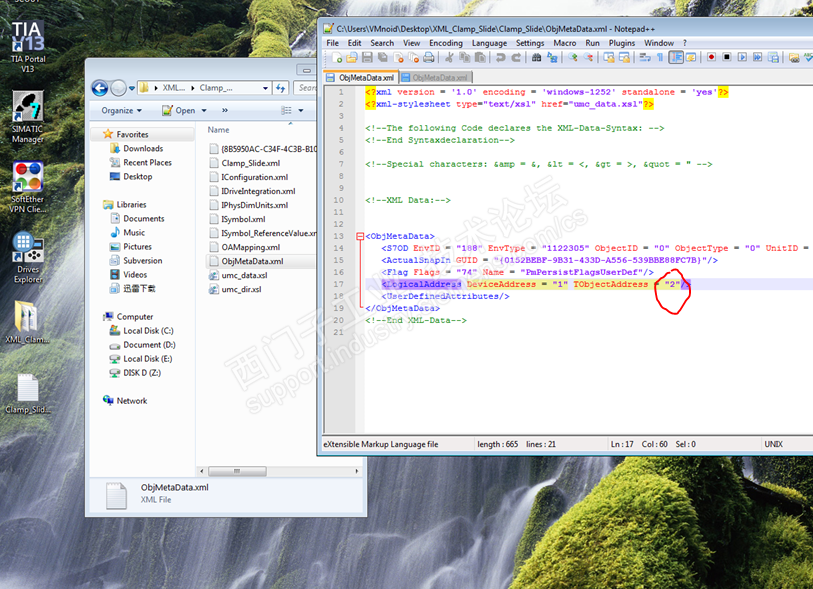The image size is (813, 589).
Task: Start macro recording with red record icon
Action: point(711,58)
